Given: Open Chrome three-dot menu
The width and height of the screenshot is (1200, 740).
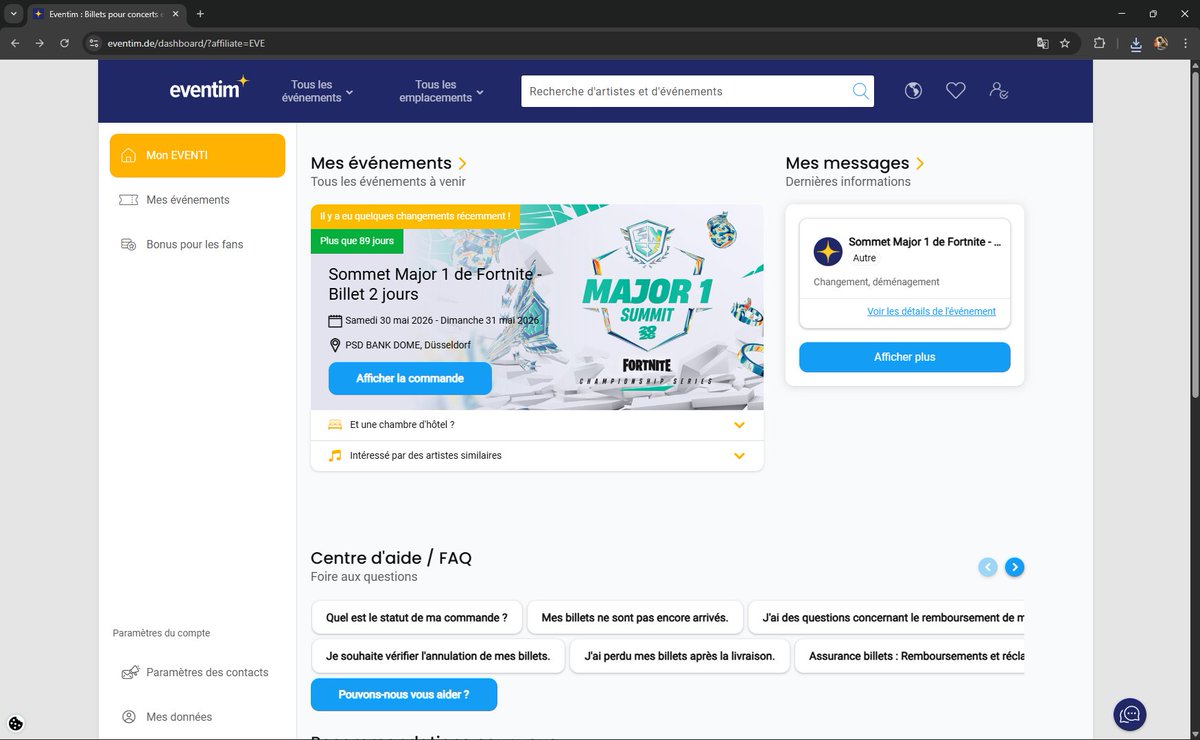Looking at the screenshot, I should click(x=1185, y=43).
